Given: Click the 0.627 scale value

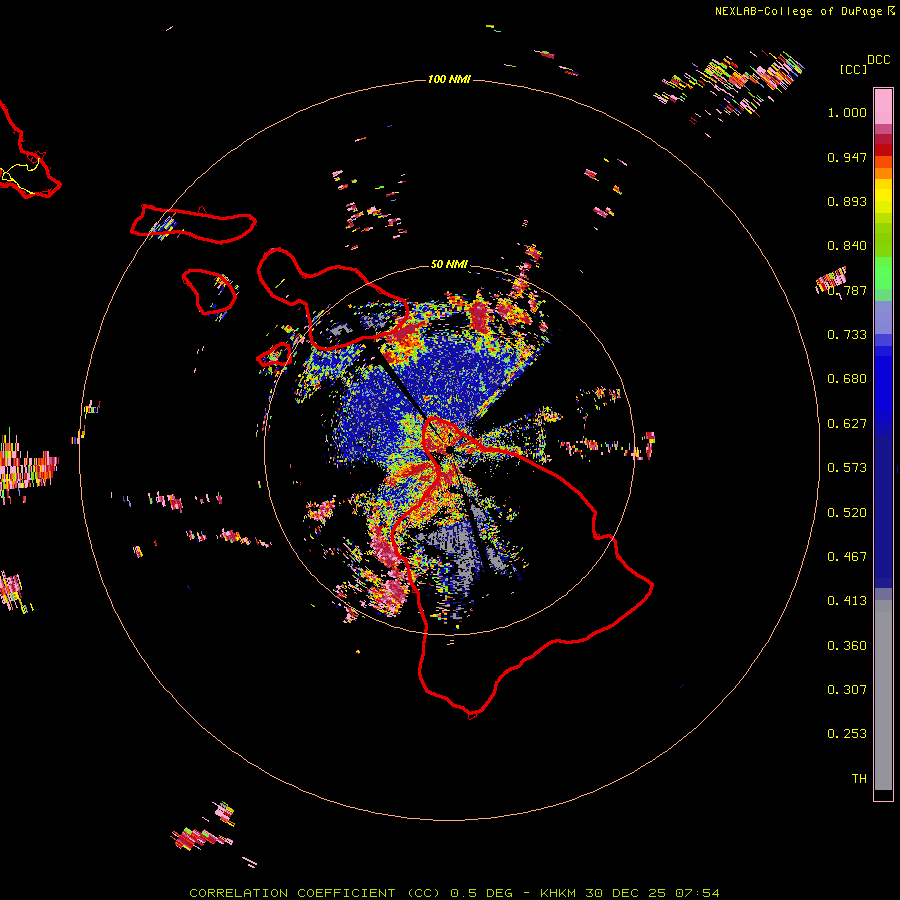Looking at the screenshot, I should 847,424.
